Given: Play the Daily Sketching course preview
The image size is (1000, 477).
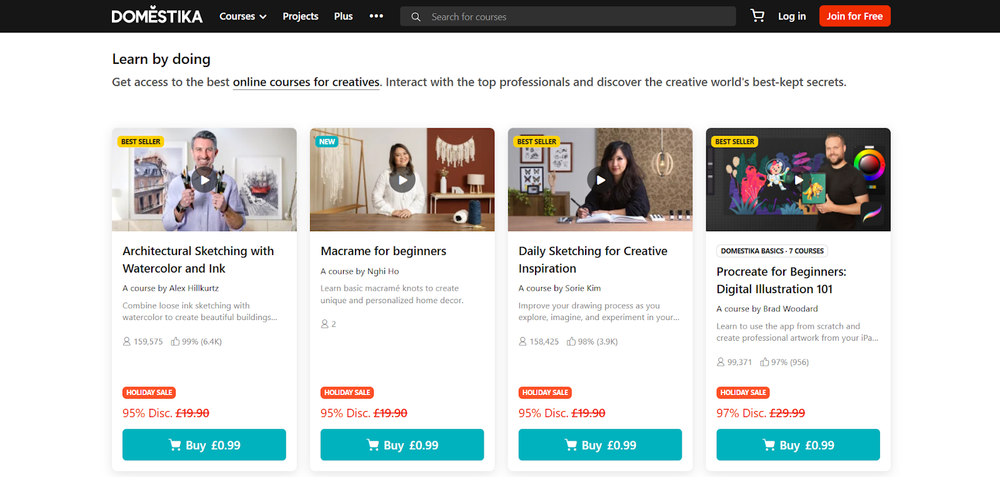Looking at the screenshot, I should click(x=600, y=181).
